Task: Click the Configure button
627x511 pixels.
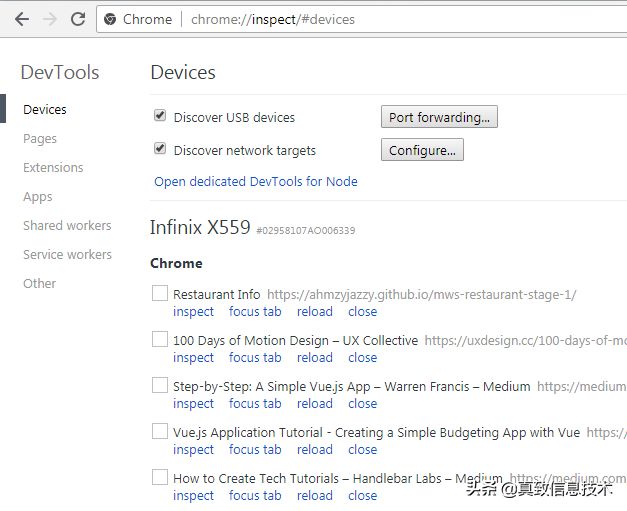Action: [x=422, y=150]
